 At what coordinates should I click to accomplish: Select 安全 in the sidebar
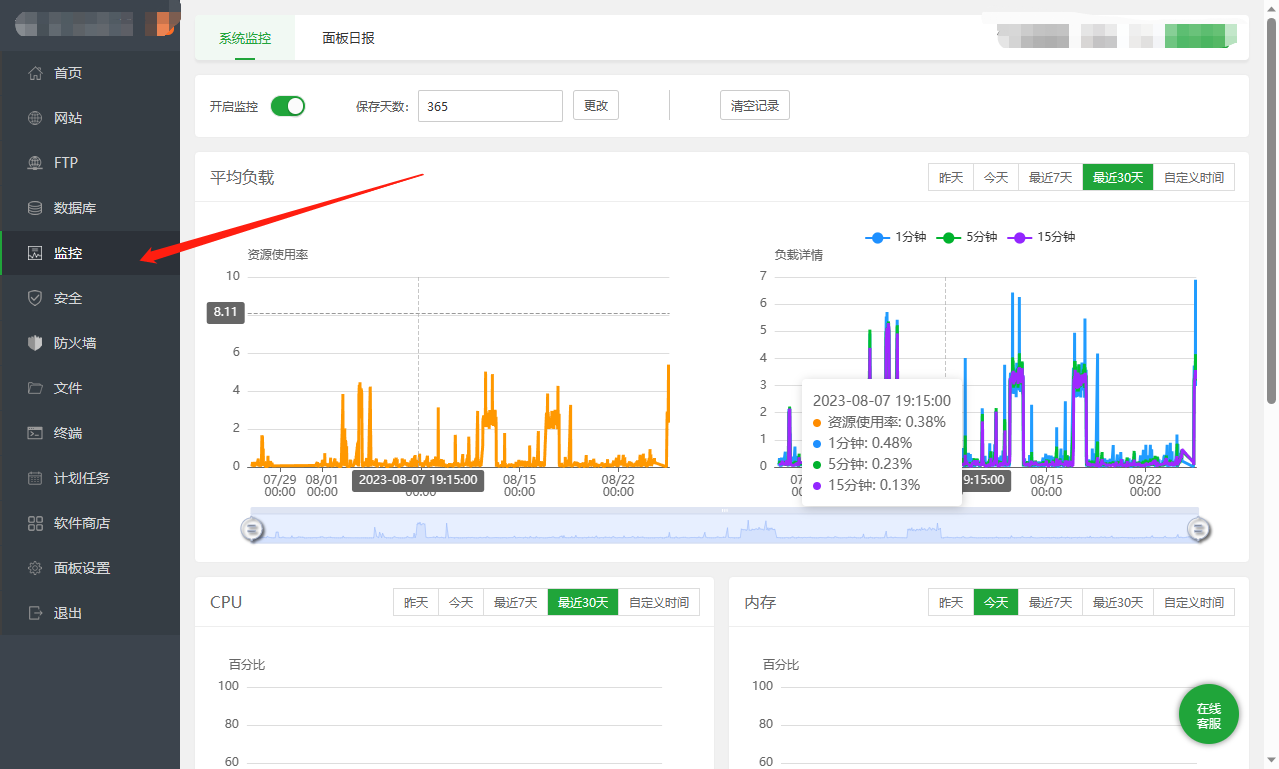tap(90, 298)
